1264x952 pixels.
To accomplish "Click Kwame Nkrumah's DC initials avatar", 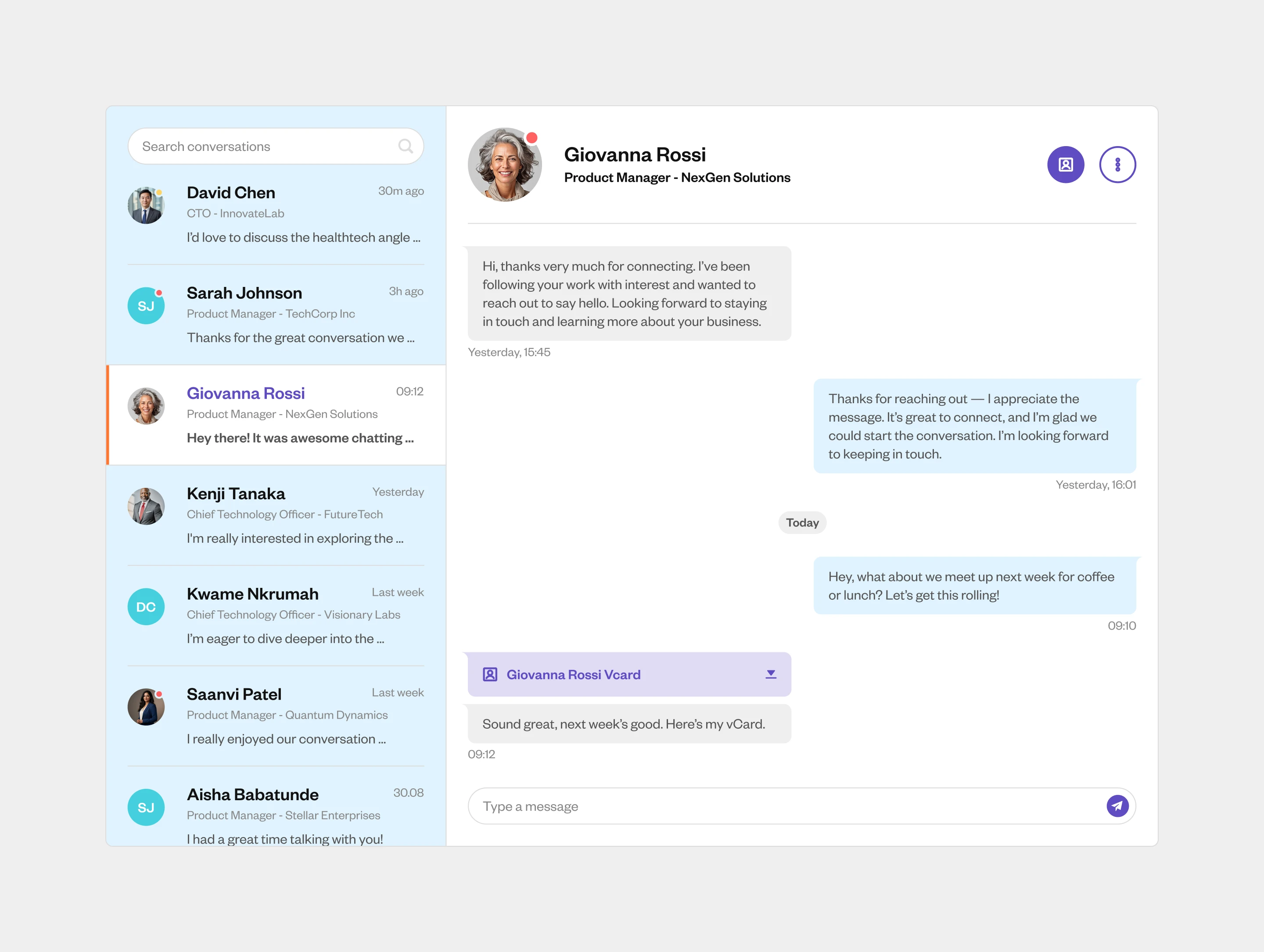I will tap(146, 606).
